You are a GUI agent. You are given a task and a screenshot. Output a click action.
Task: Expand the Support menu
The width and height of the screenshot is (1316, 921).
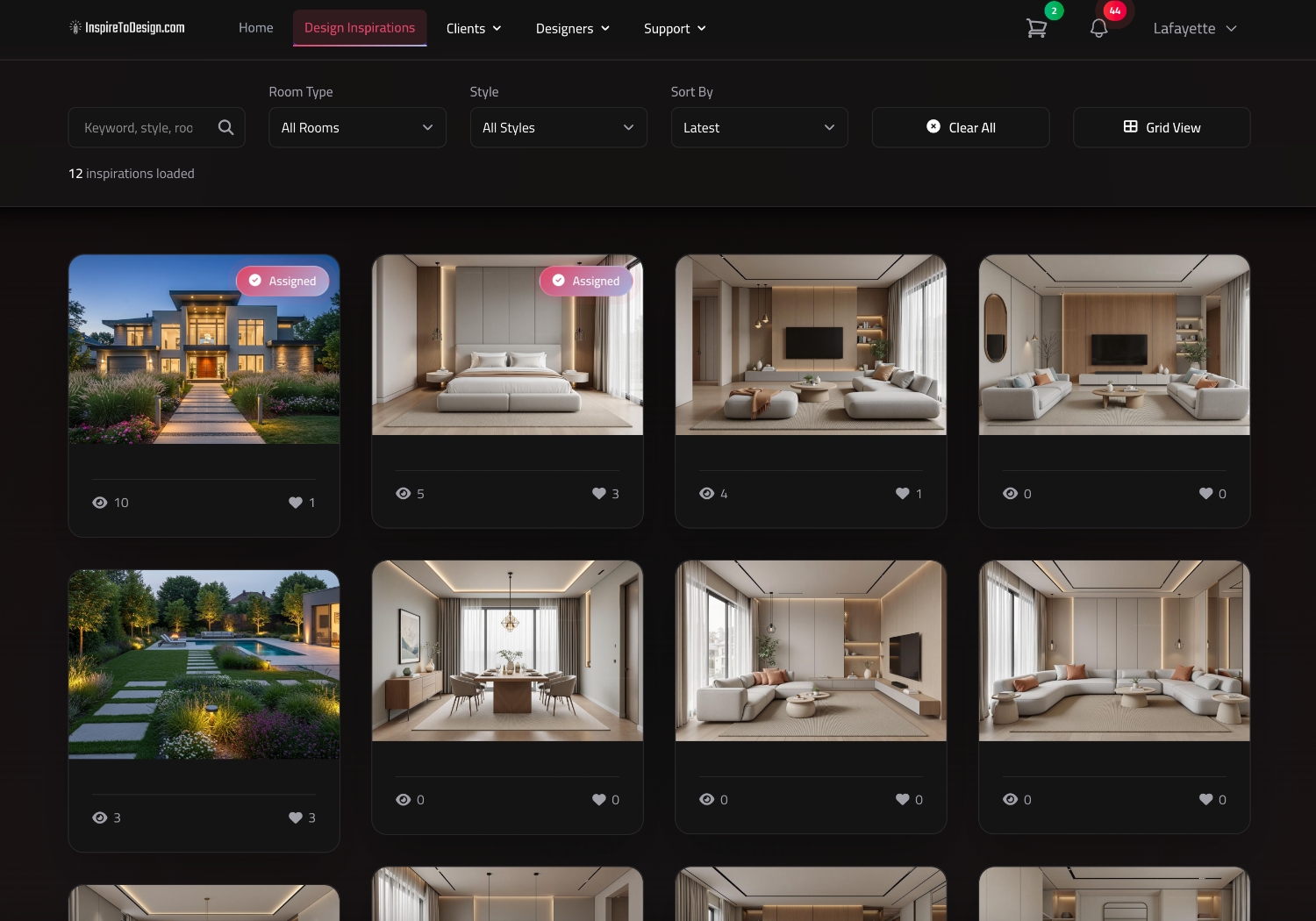click(x=675, y=28)
